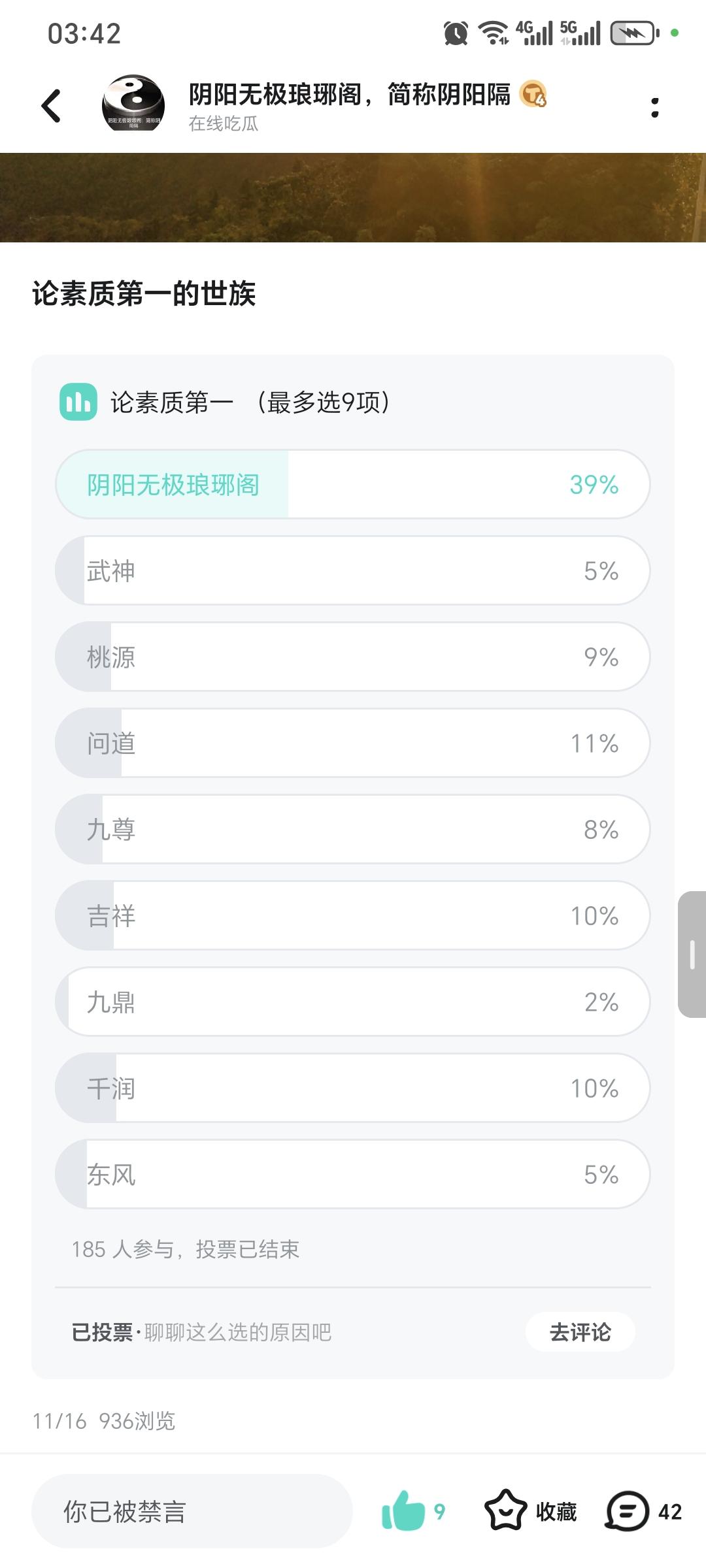Tap the 你已被禁言 comment input field
The height and width of the screenshot is (1568, 706).
(192, 1511)
